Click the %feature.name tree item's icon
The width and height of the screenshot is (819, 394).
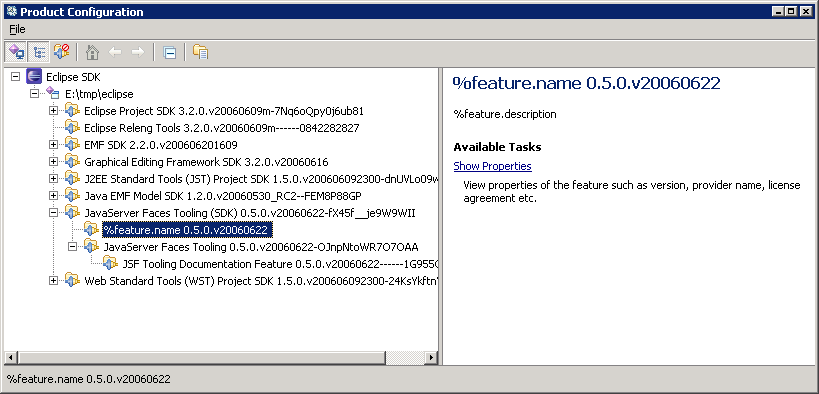click(x=91, y=229)
